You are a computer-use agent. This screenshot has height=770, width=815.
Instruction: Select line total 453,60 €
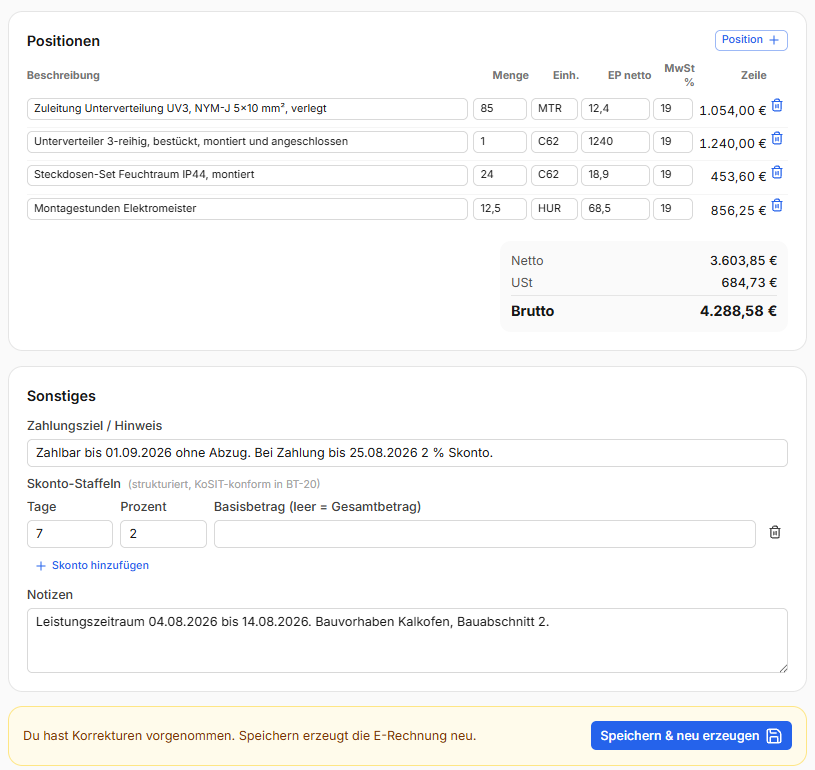click(x=738, y=177)
